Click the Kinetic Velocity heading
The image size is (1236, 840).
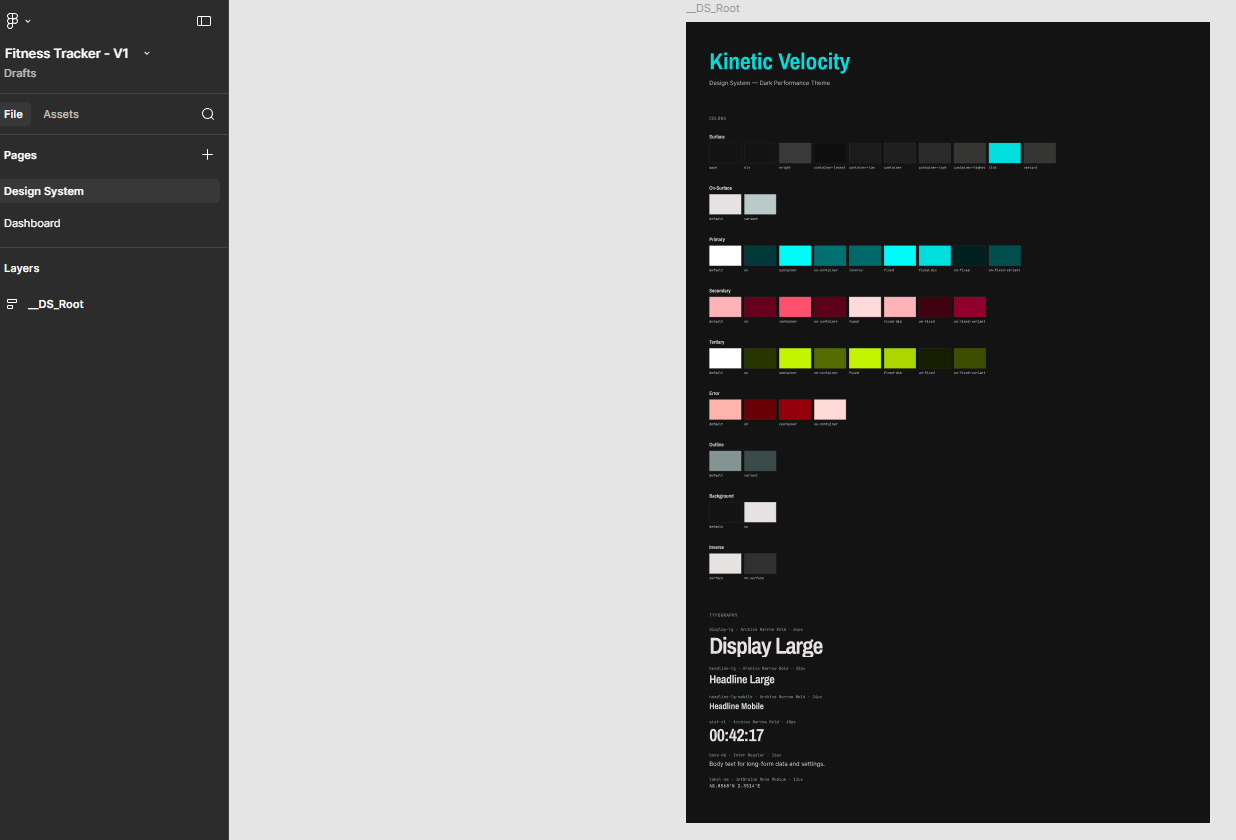(x=779, y=62)
